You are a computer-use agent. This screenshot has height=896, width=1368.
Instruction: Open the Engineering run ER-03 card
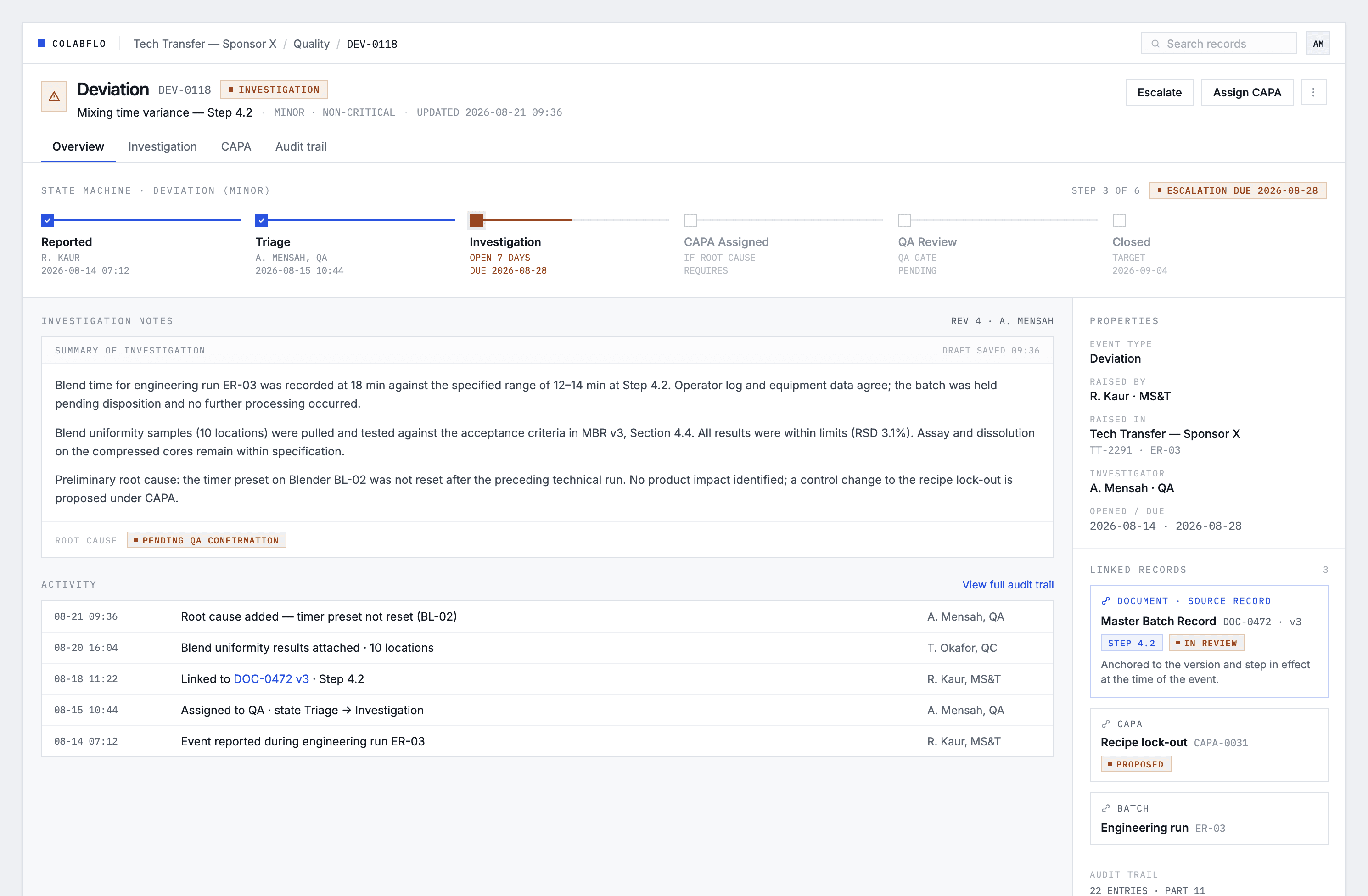coord(1208,818)
